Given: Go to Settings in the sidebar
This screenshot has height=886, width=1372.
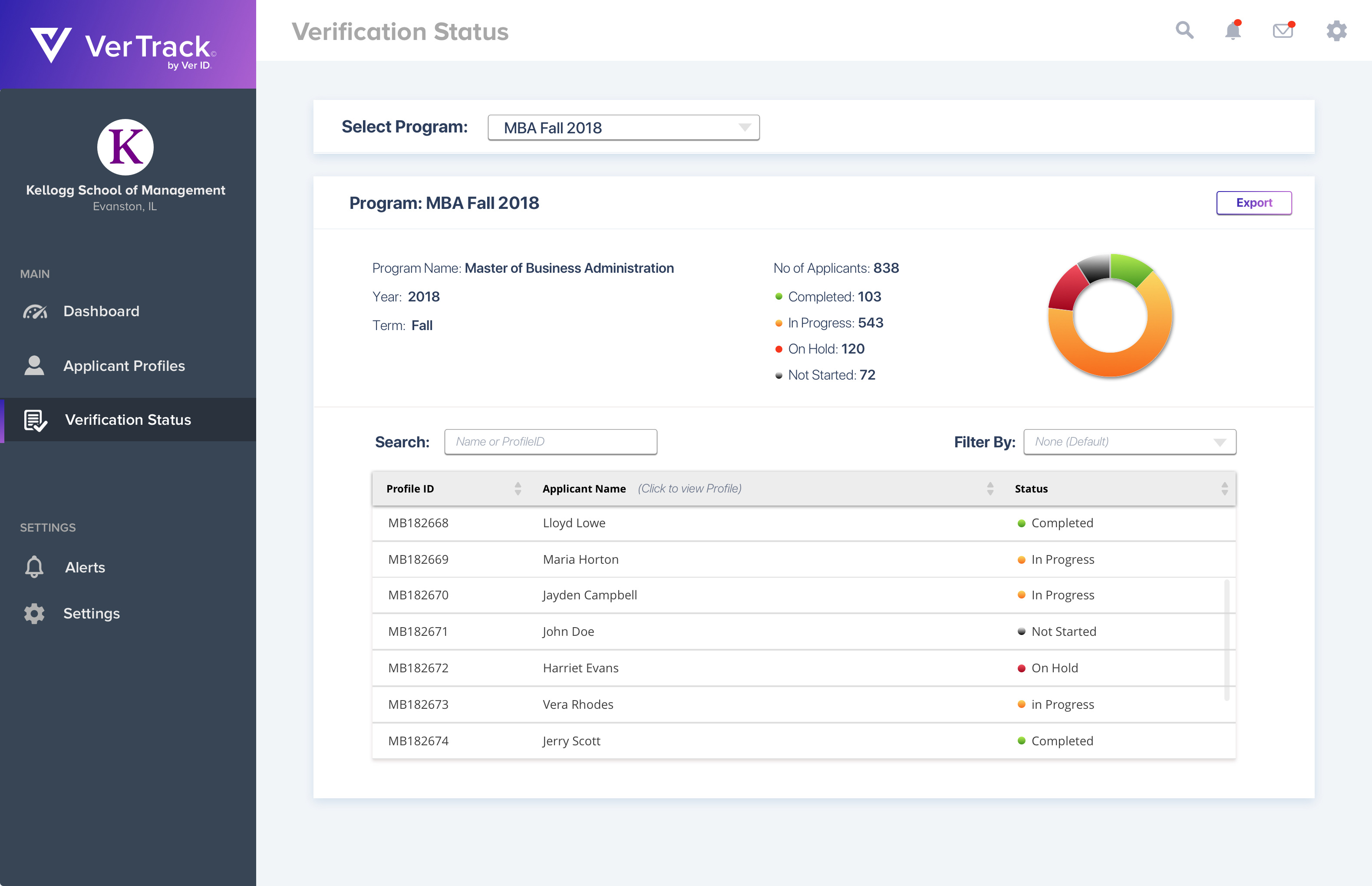Looking at the screenshot, I should [92, 613].
